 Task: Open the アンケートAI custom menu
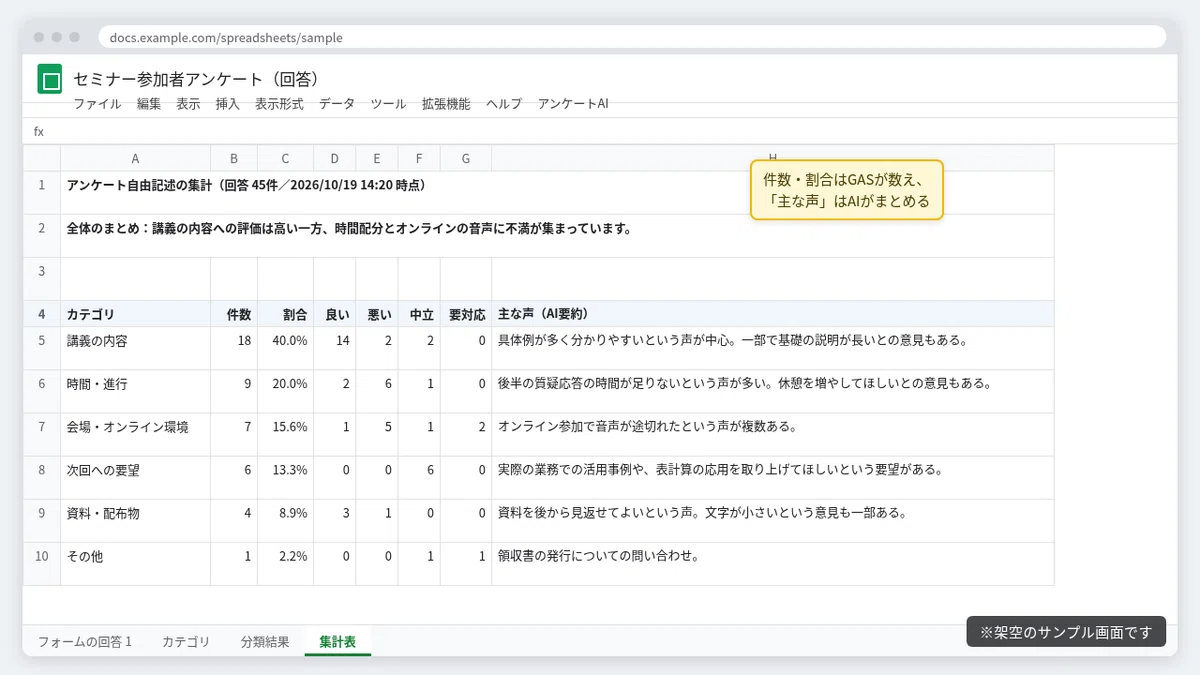point(573,103)
